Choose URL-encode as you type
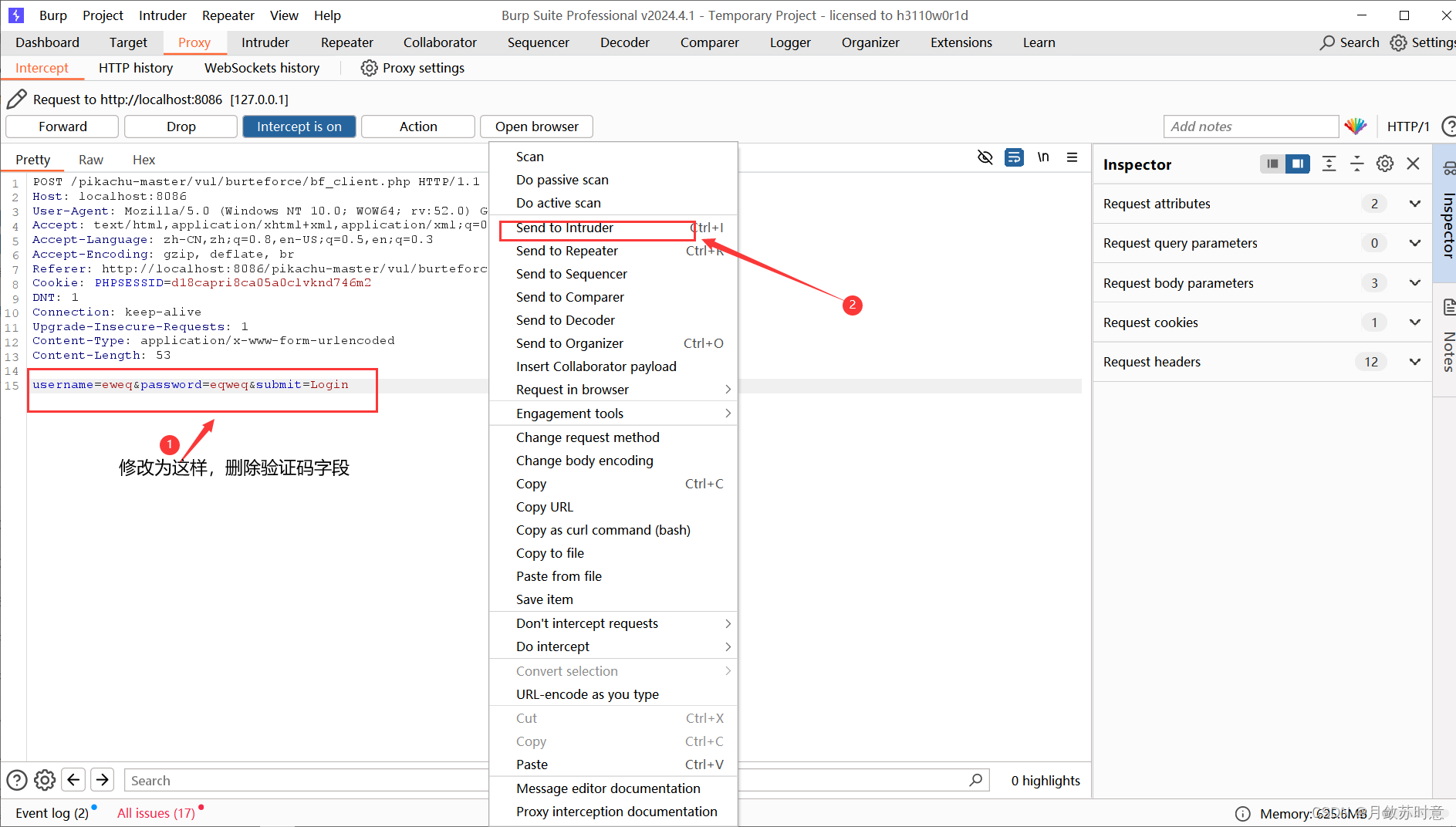1456x827 pixels. pos(613,694)
